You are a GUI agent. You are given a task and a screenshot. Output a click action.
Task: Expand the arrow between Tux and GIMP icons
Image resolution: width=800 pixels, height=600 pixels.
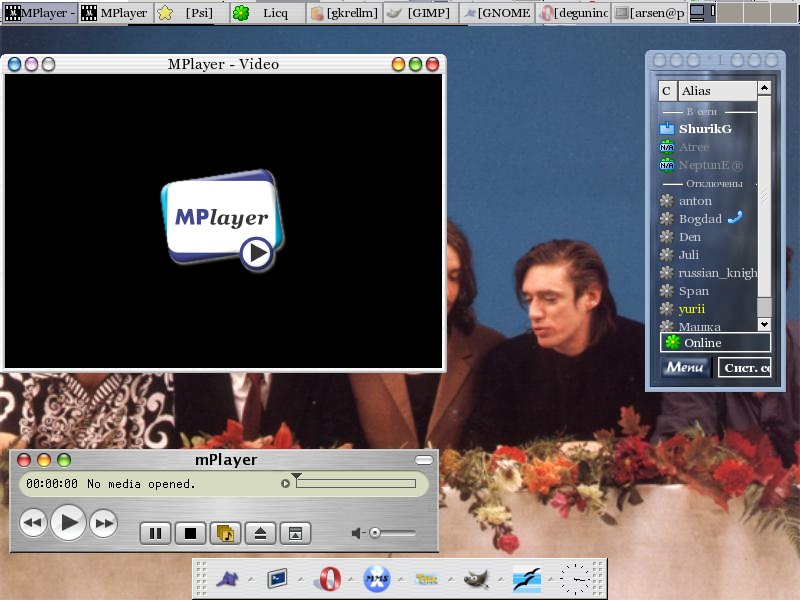[x=451, y=580]
